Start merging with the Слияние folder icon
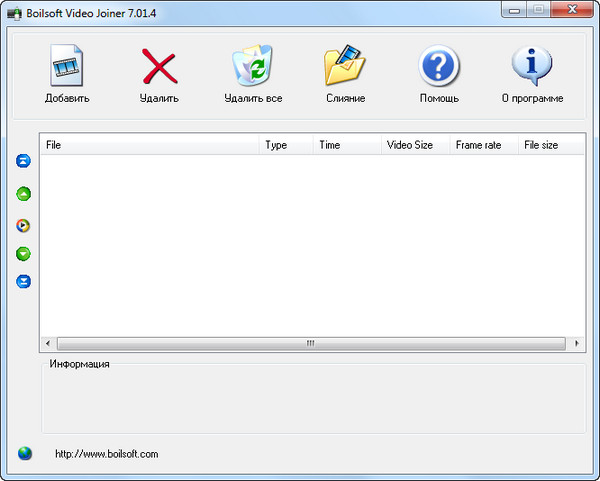Image resolution: width=600 pixels, height=481 pixels. (x=345, y=67)
